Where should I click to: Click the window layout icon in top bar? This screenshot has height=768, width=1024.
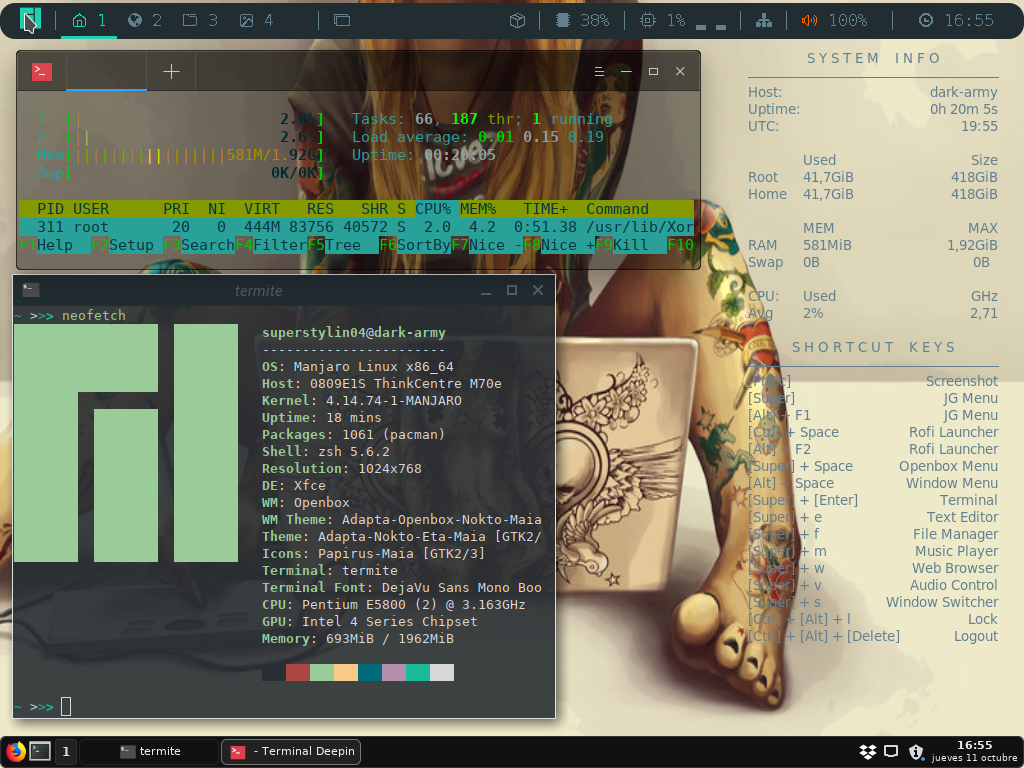coord(341,20)
